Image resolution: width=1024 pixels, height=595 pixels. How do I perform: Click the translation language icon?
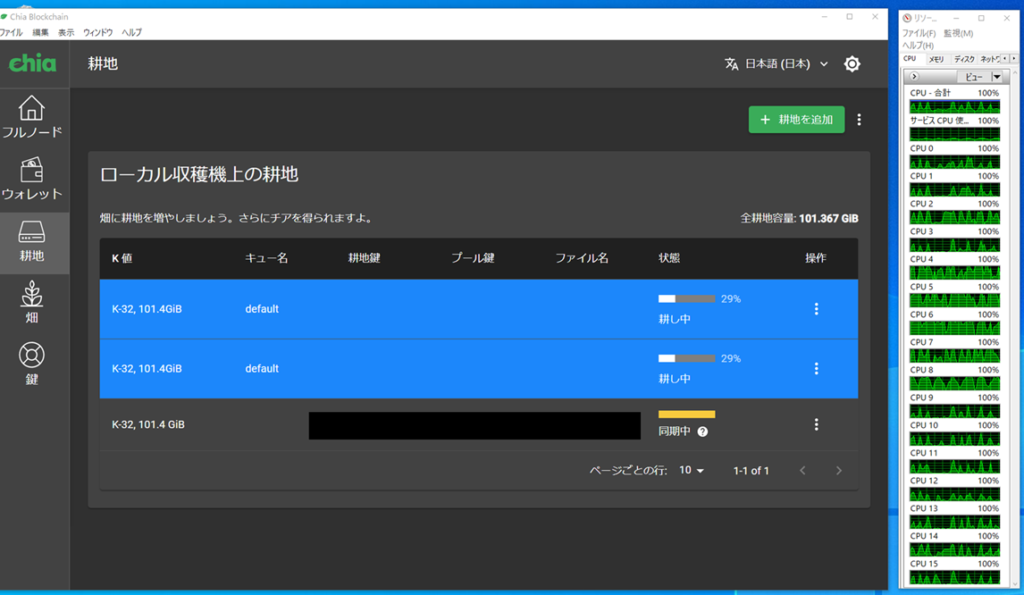point(731,64)
